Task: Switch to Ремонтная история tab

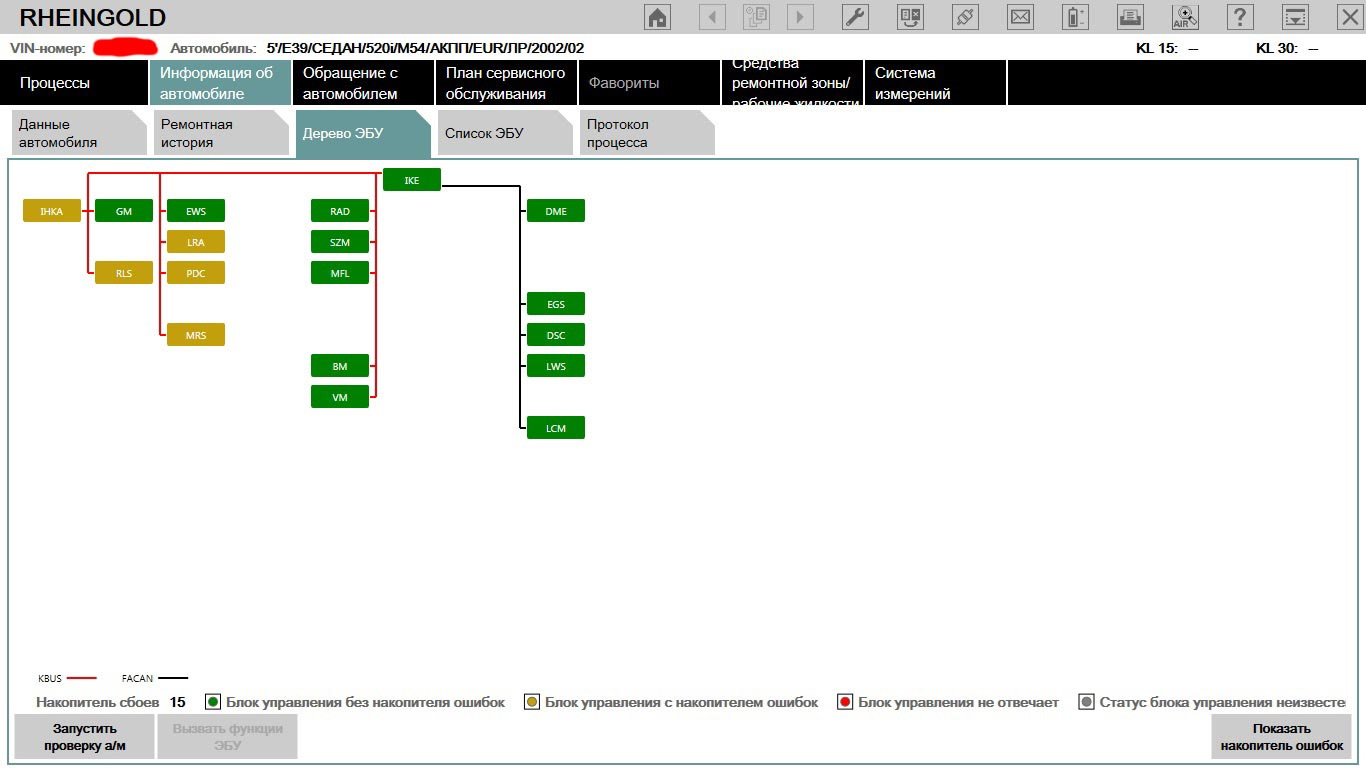Action: point(221,133)
